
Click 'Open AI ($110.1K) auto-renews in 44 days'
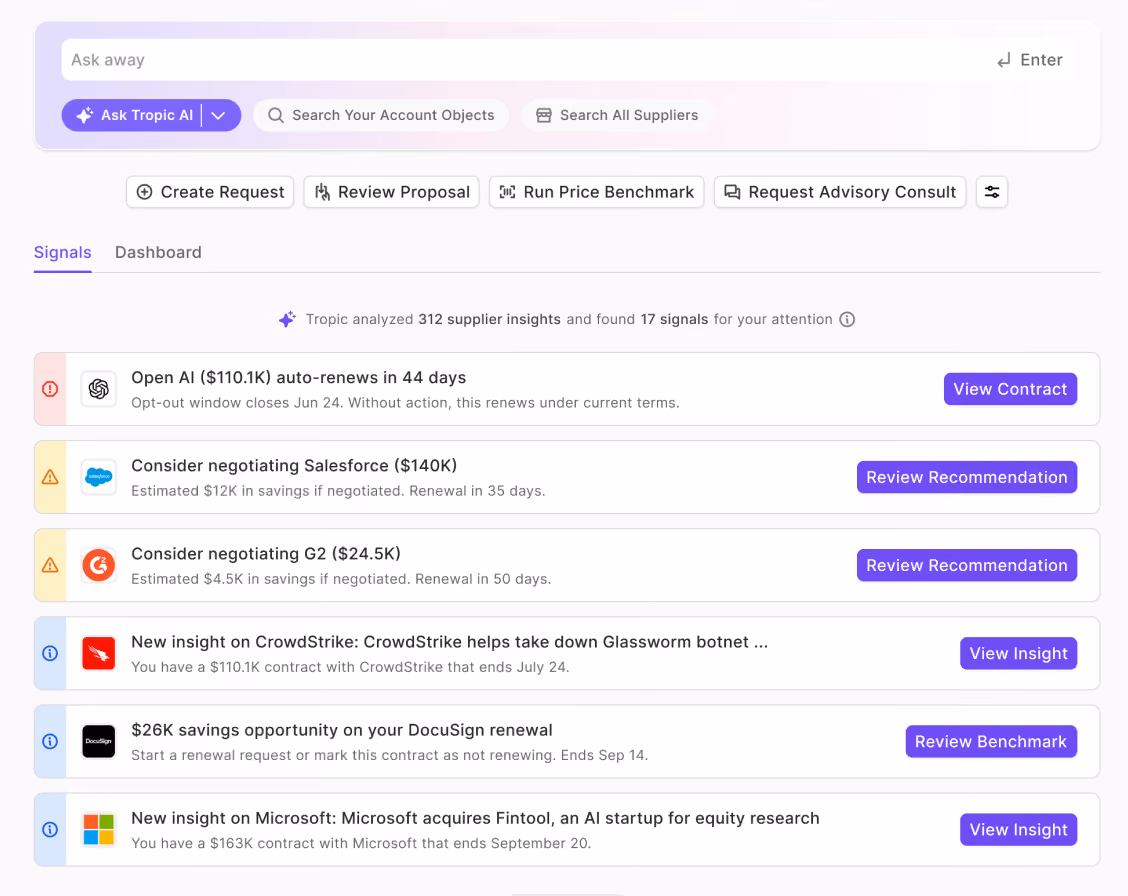pyautogui.click(x=299, y=378)
